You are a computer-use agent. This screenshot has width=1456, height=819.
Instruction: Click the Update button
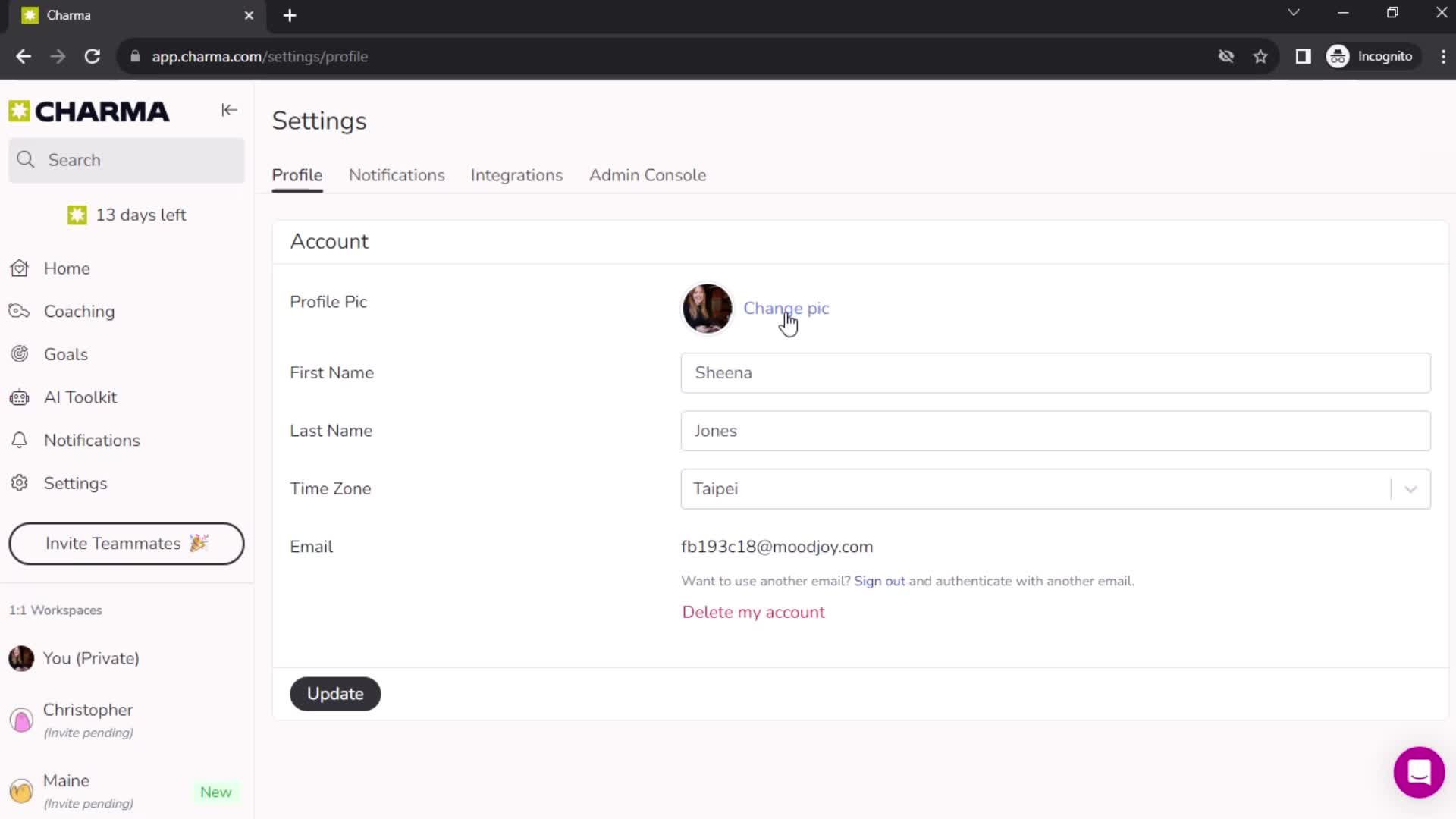[335, 694]
